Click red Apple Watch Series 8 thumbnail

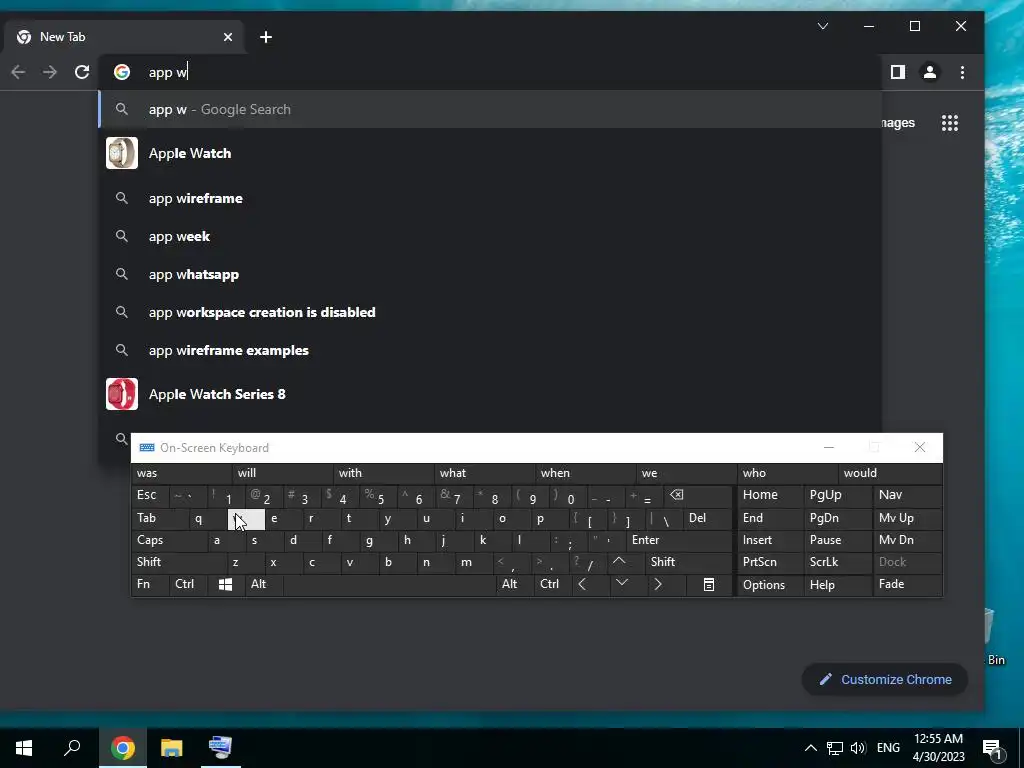122,394
